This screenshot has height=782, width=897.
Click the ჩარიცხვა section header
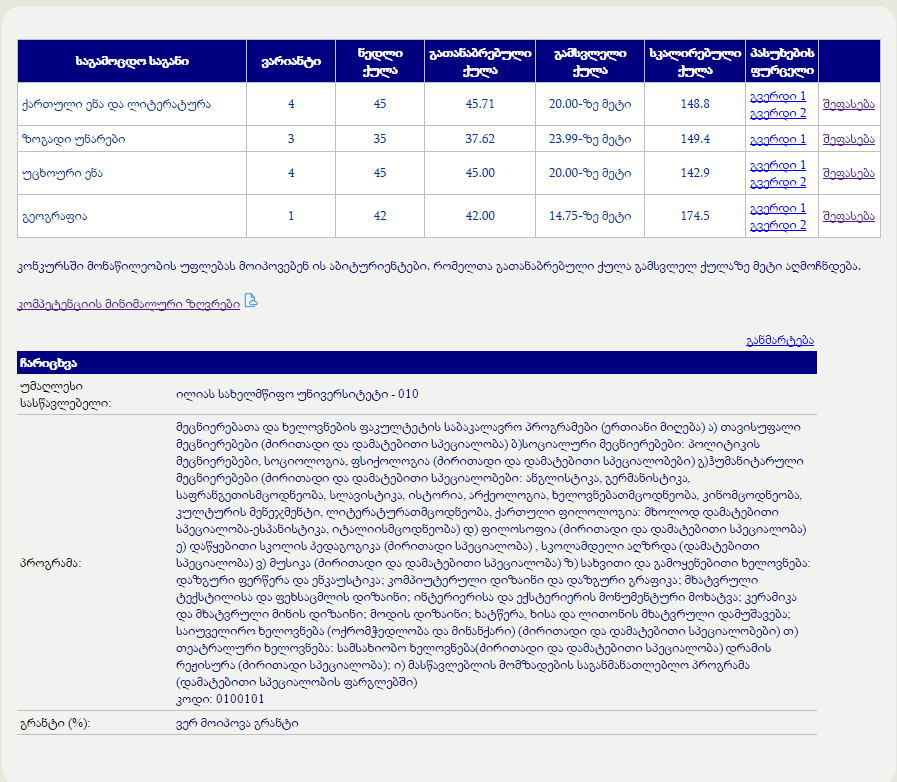pos(417,363)
